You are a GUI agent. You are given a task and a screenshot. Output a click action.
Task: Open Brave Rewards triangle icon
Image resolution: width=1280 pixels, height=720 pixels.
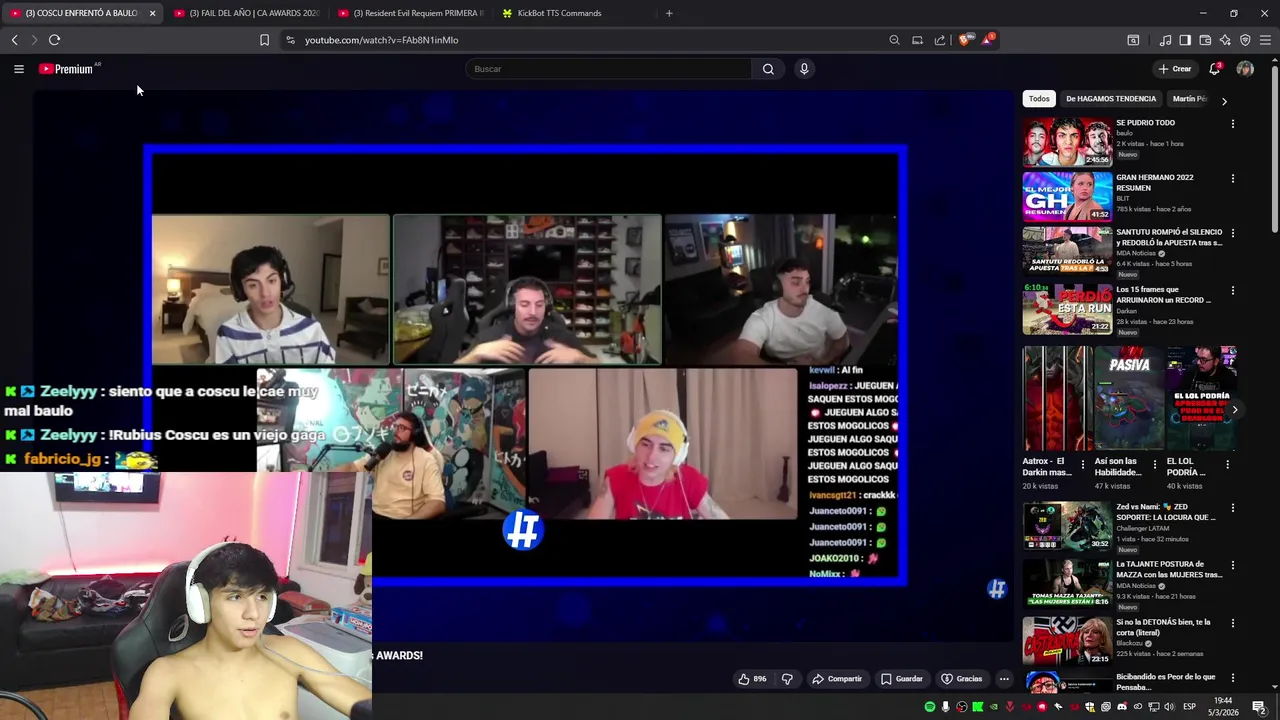pyautogui.click(x=988, y=40)
